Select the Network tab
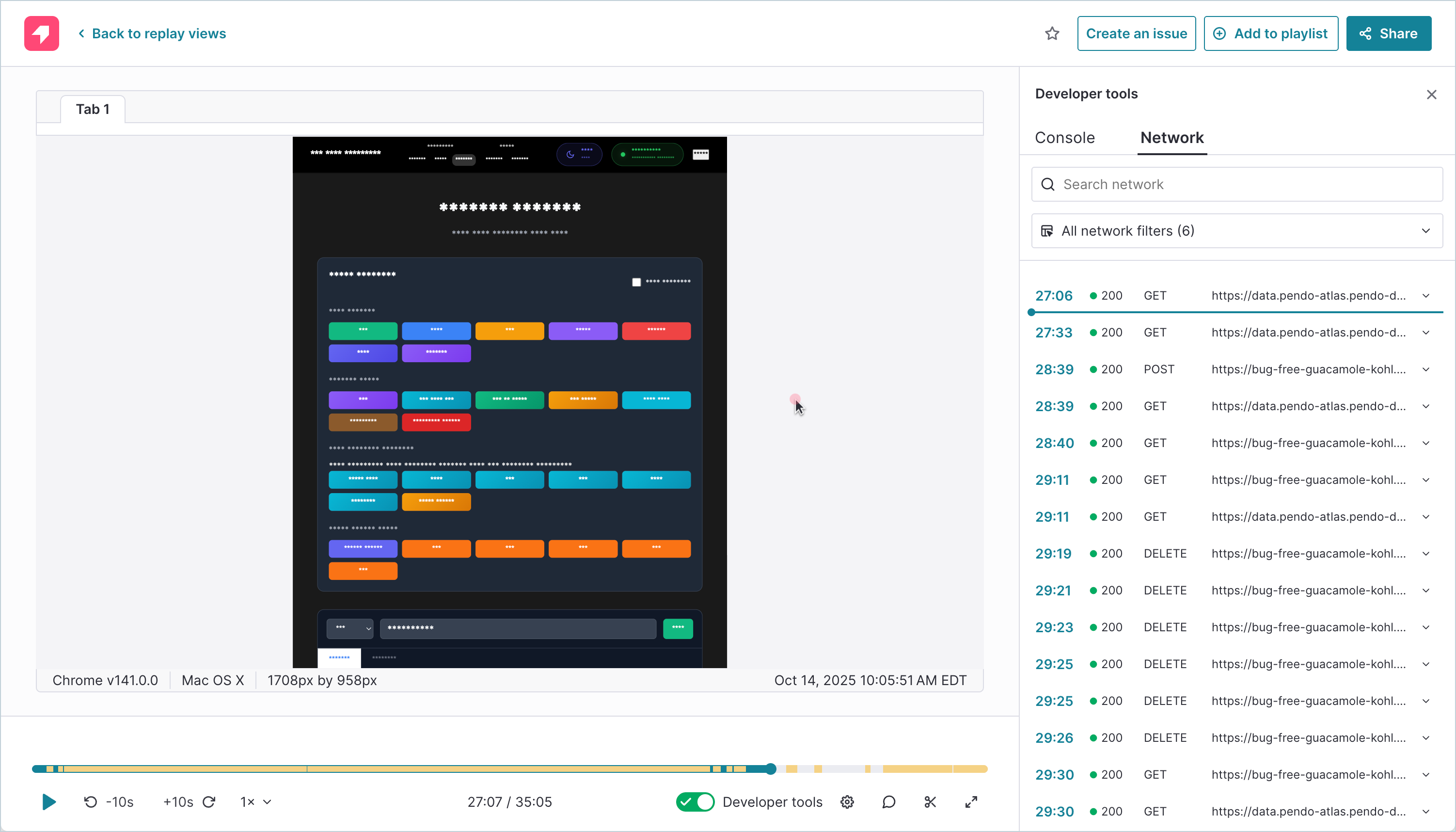The image size is (1456, 832). tap(1171, 138)
